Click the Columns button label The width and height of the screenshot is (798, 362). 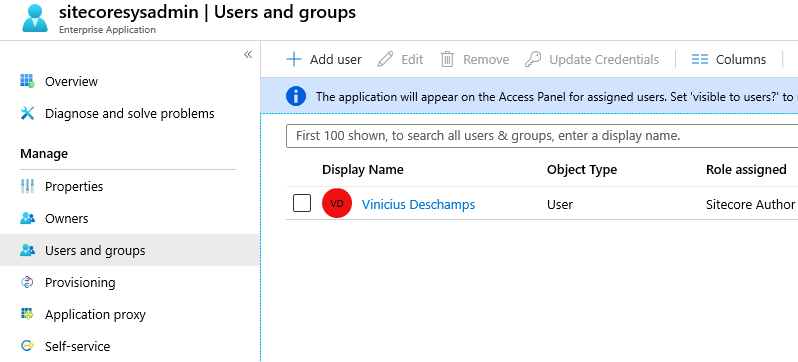coord(740,60)
